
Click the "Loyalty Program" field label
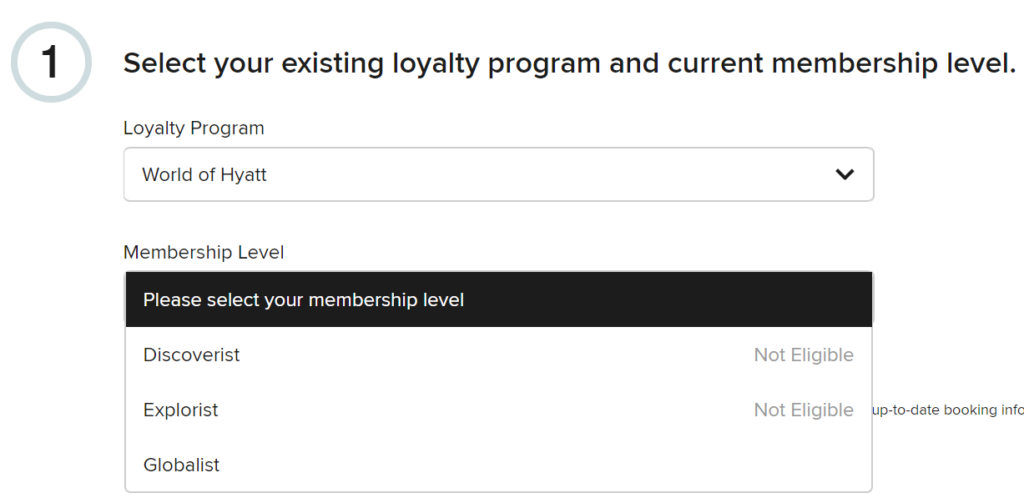click(x=194, y=128)
